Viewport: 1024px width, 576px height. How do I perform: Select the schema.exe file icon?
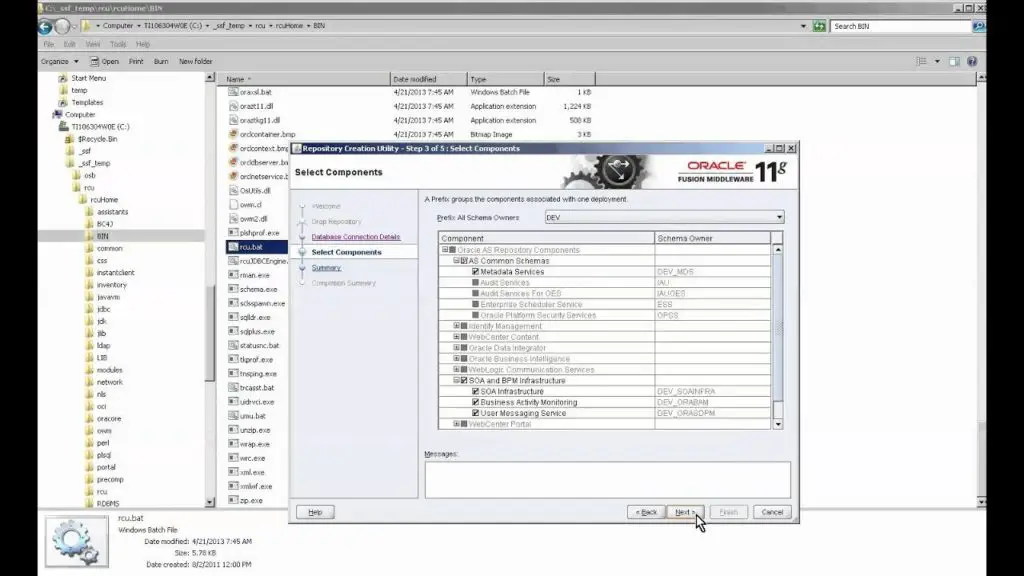click(x=233, y=289)
